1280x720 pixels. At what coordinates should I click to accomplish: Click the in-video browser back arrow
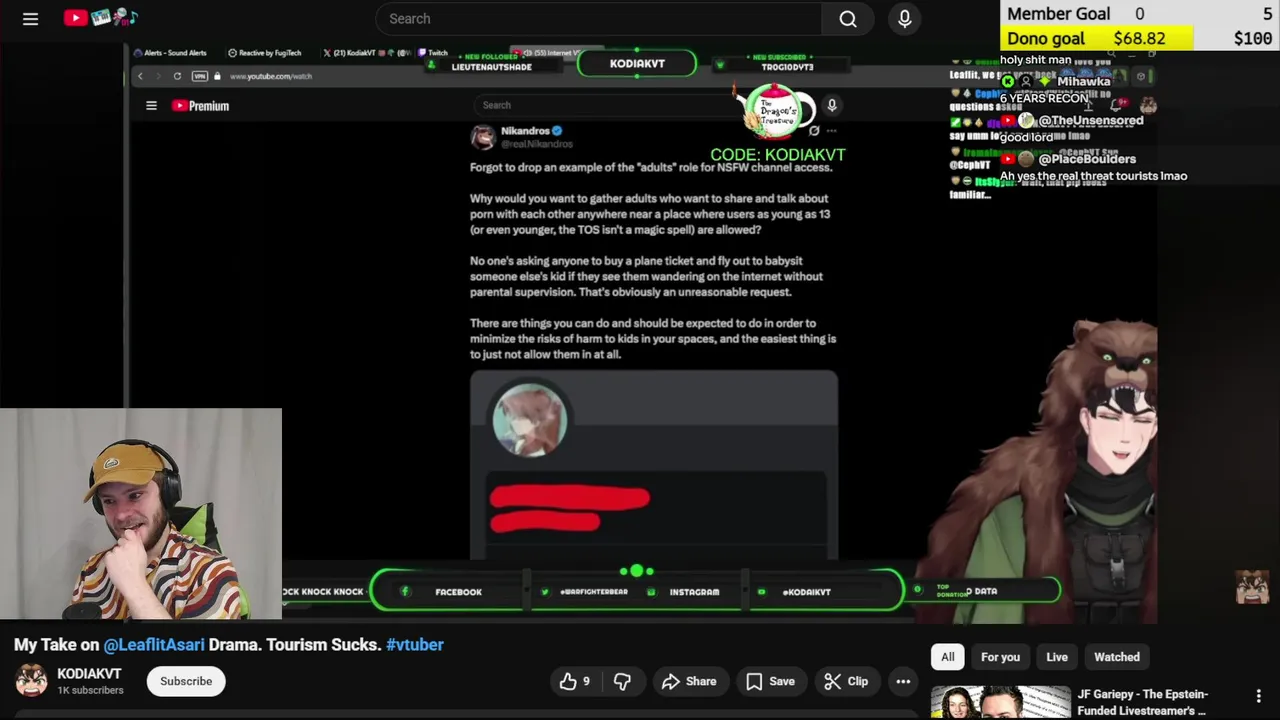[140, 76]
